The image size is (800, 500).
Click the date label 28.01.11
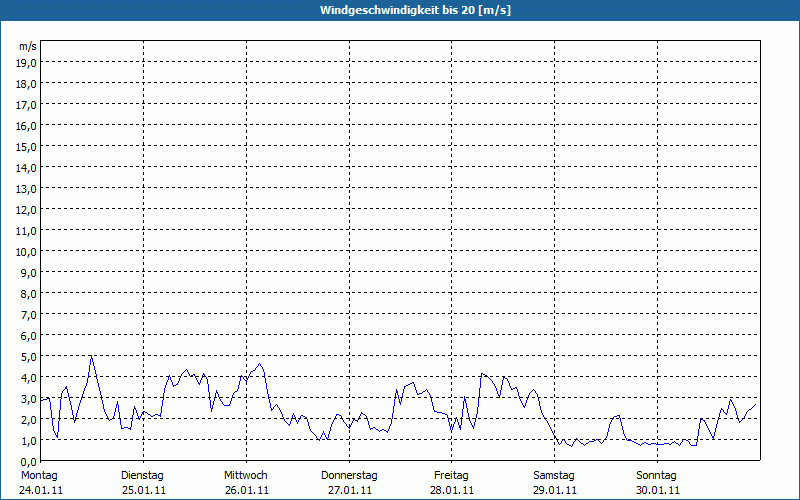point(452,491)
